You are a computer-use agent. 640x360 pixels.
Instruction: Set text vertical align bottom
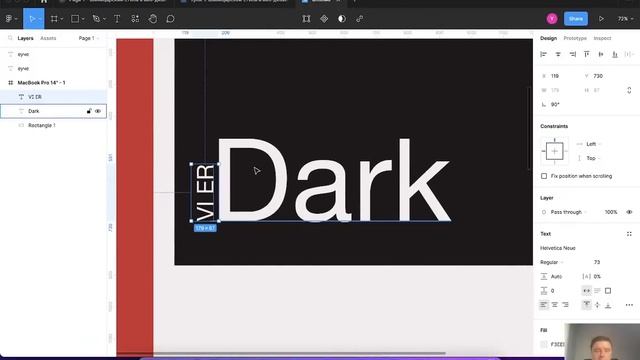tap(608, 305)
